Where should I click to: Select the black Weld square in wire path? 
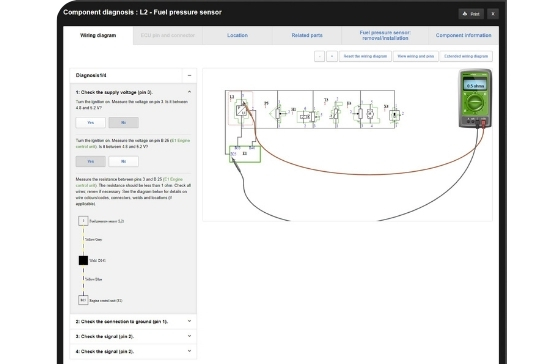83,260
